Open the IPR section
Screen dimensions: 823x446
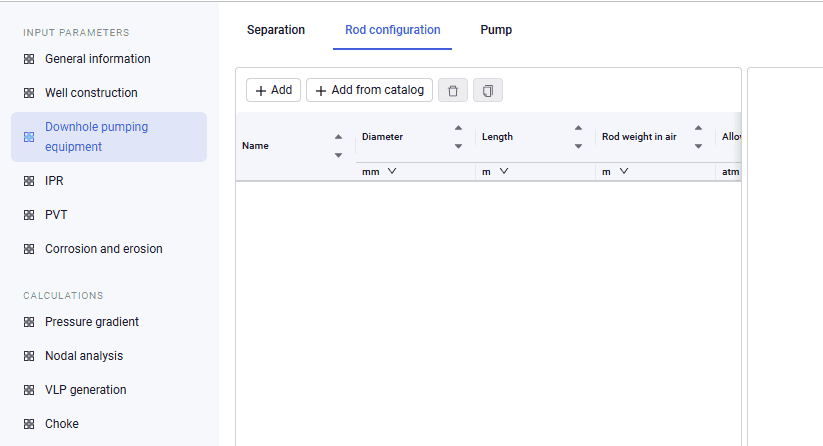coord(54,181)
